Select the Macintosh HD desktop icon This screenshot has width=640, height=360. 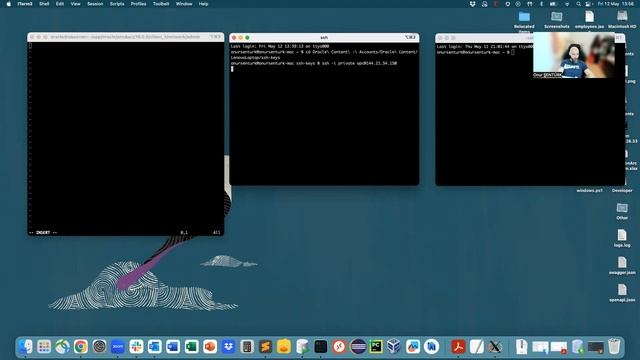[x=622, y=17]
